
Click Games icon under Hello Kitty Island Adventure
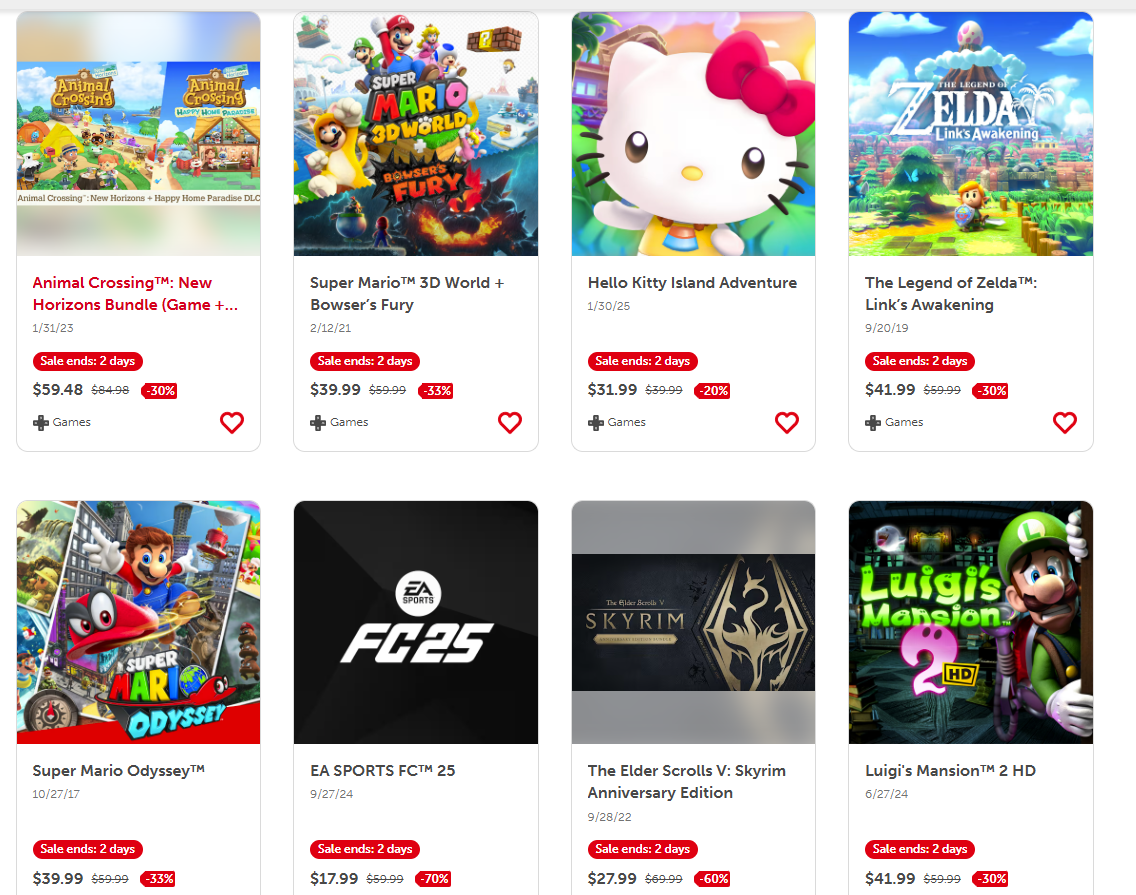(x=596, y=422)
